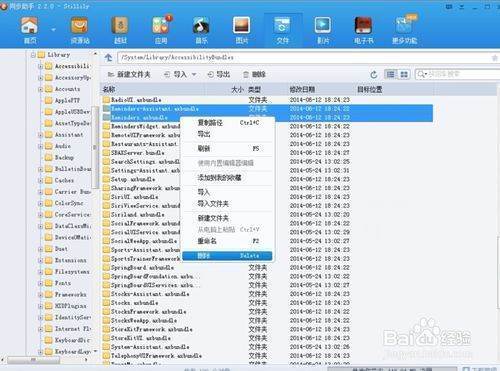Open the 音乐 music section

[201, 31]
